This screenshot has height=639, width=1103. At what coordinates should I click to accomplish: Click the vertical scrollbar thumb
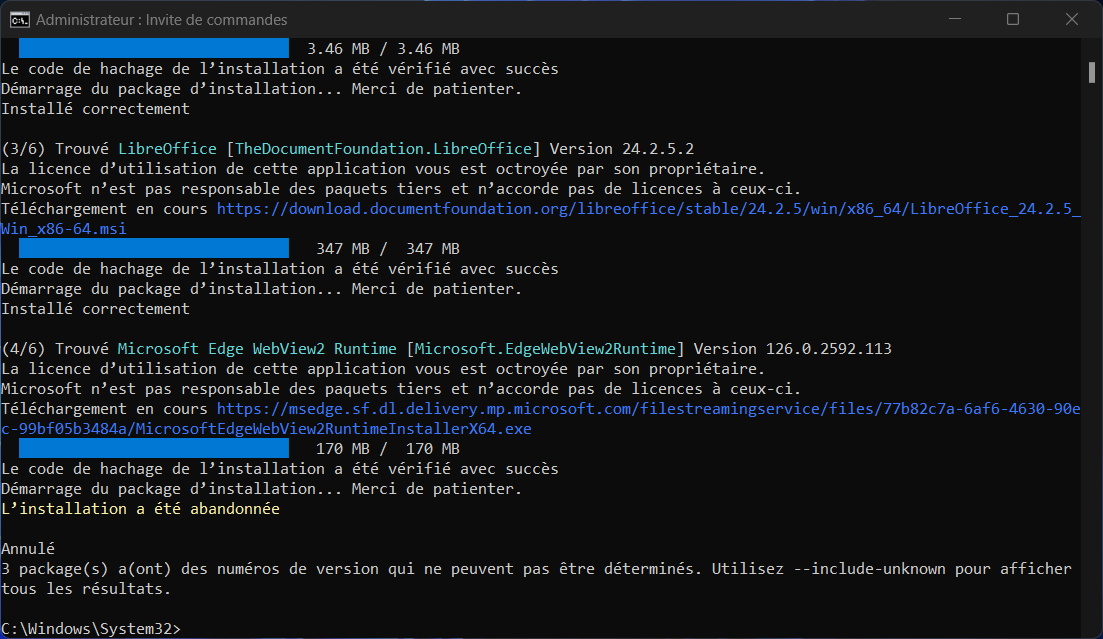pos(1092,72)
